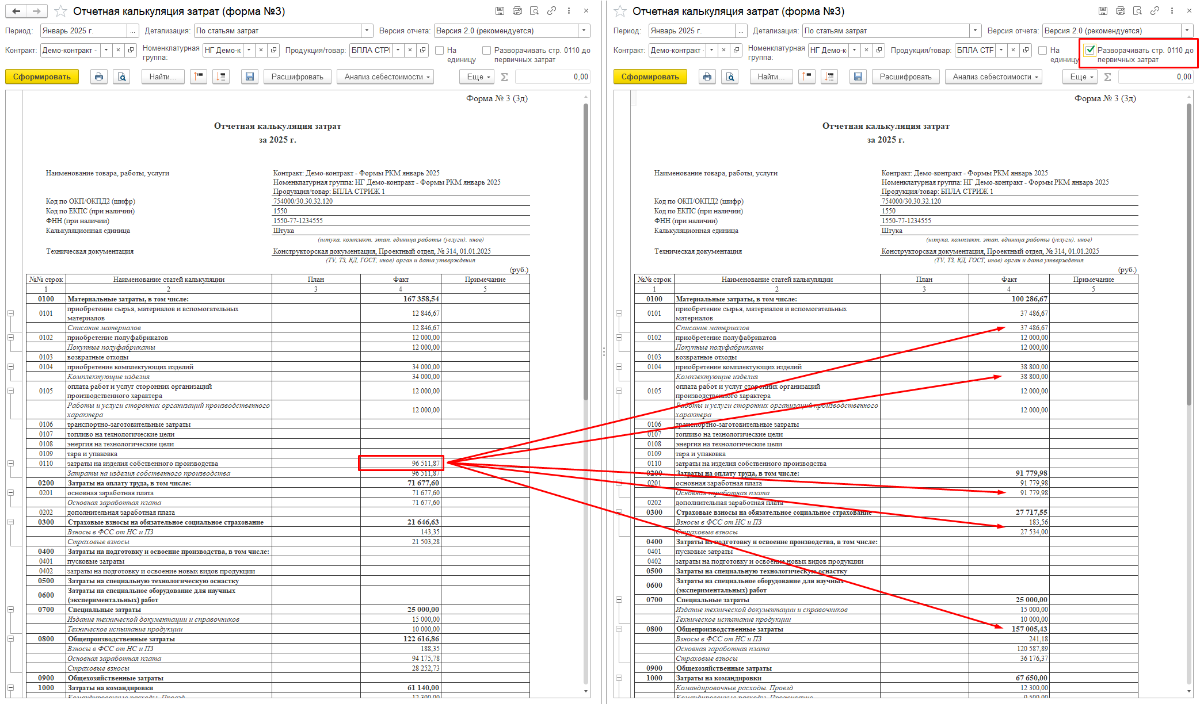The height and width of the screenshot is (704, 1200).
Task: Uncheck Разворачивать стр. 0110 checkbox, right window
Action: (1089, 49)
